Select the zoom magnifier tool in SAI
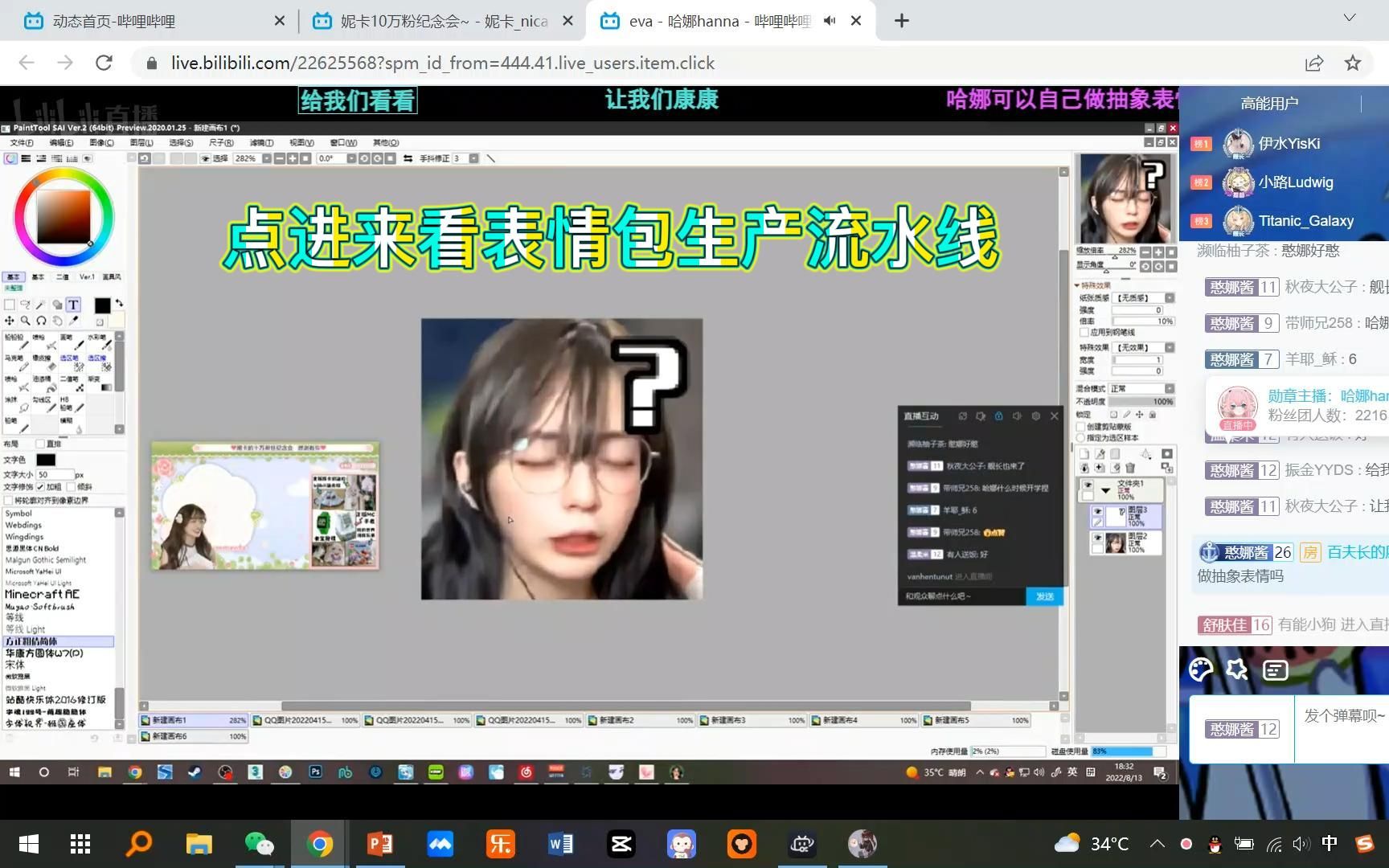 (25, 321)
